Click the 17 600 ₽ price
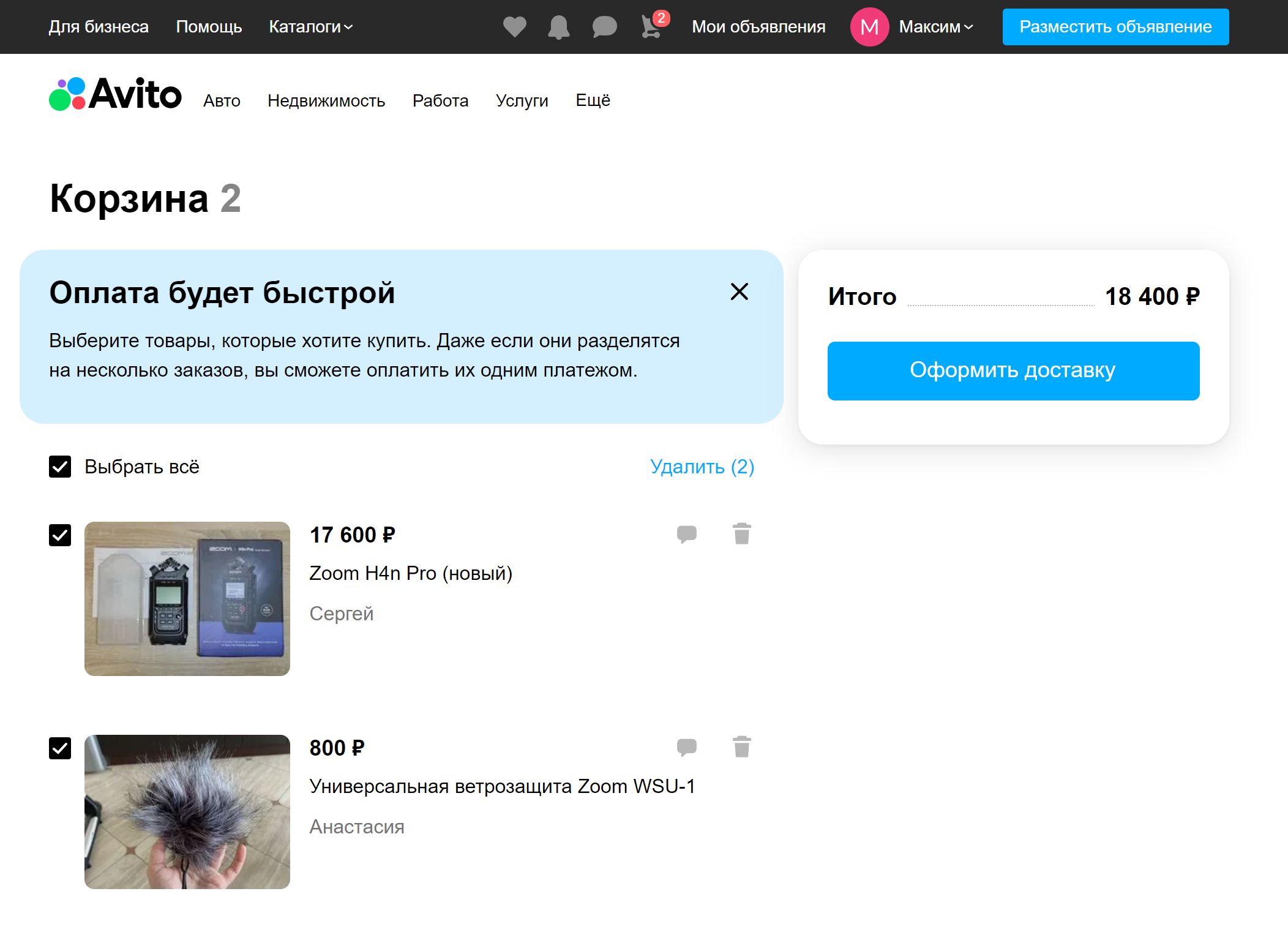Viewport: 1288px width, 943px height. (x=353, y=535)
